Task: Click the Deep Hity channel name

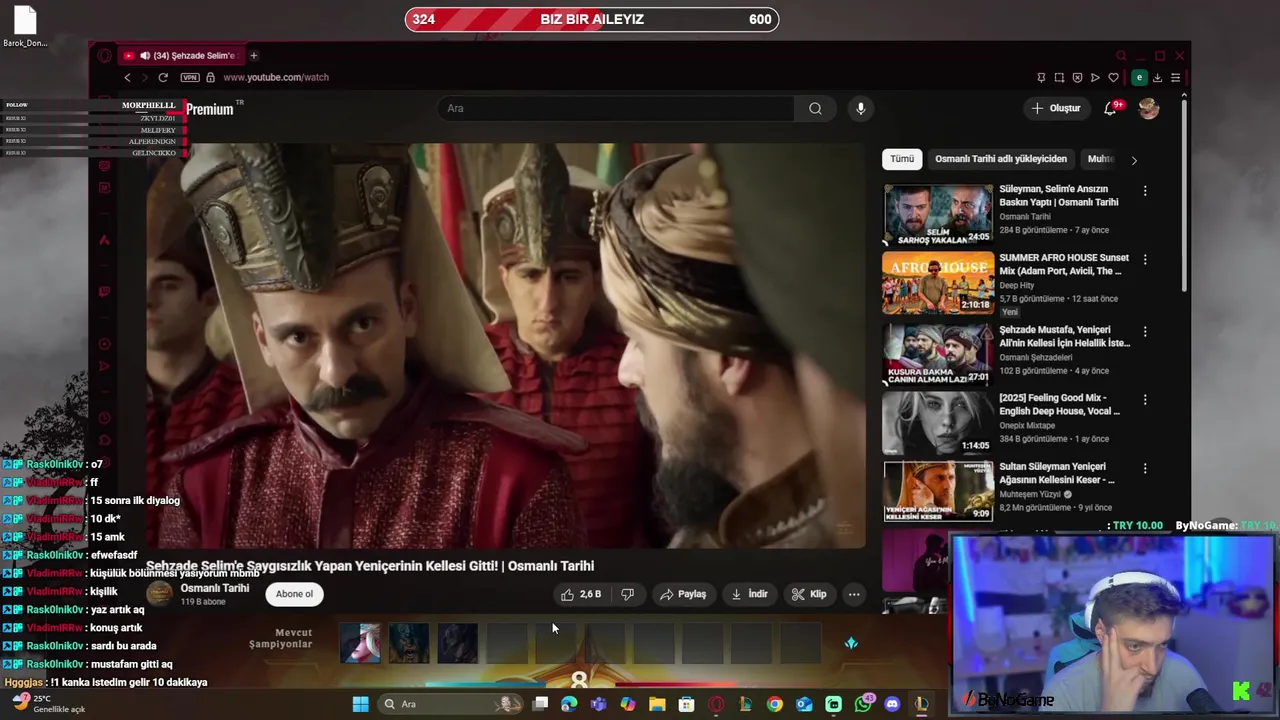Action: coord(1017,285)
